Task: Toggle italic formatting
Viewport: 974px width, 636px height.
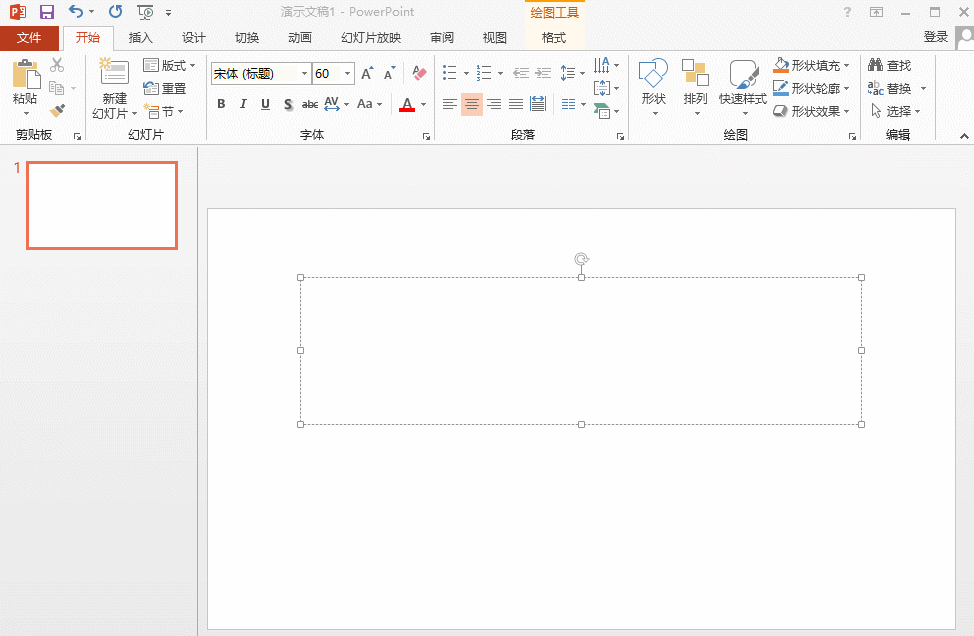Action: [x=243, y=104]
